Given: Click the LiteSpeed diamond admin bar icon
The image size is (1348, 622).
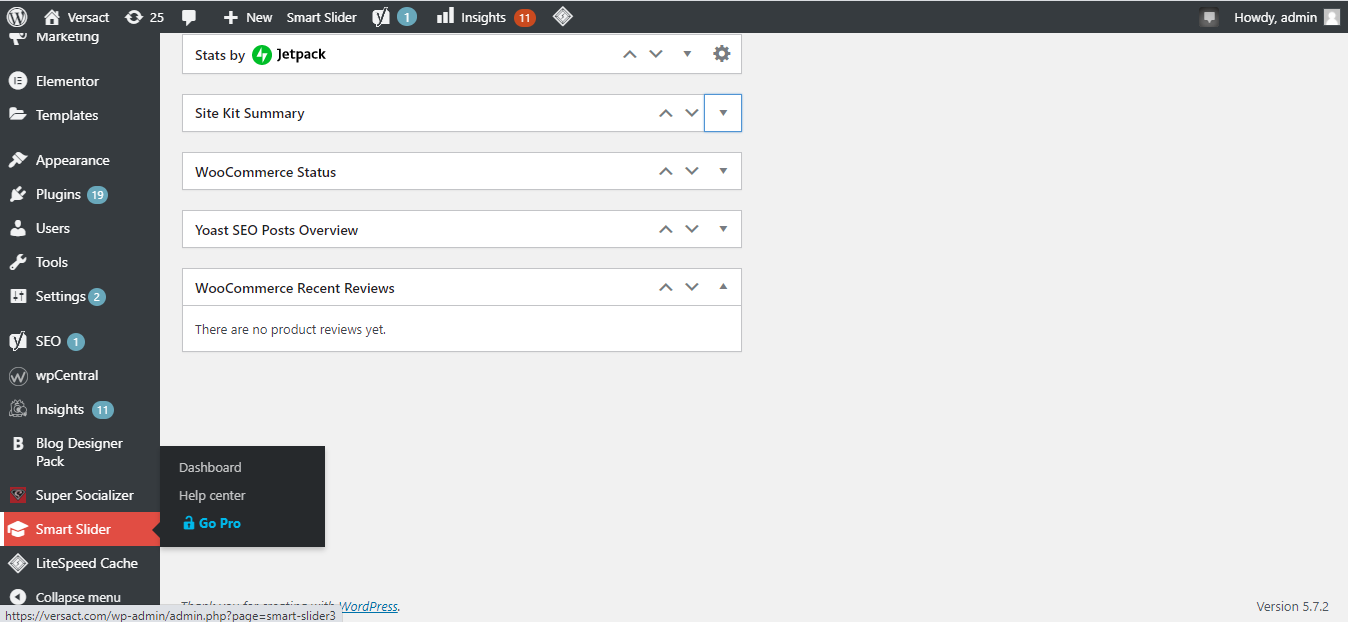Looking at the screenshot, I should (x=563, y=17).
